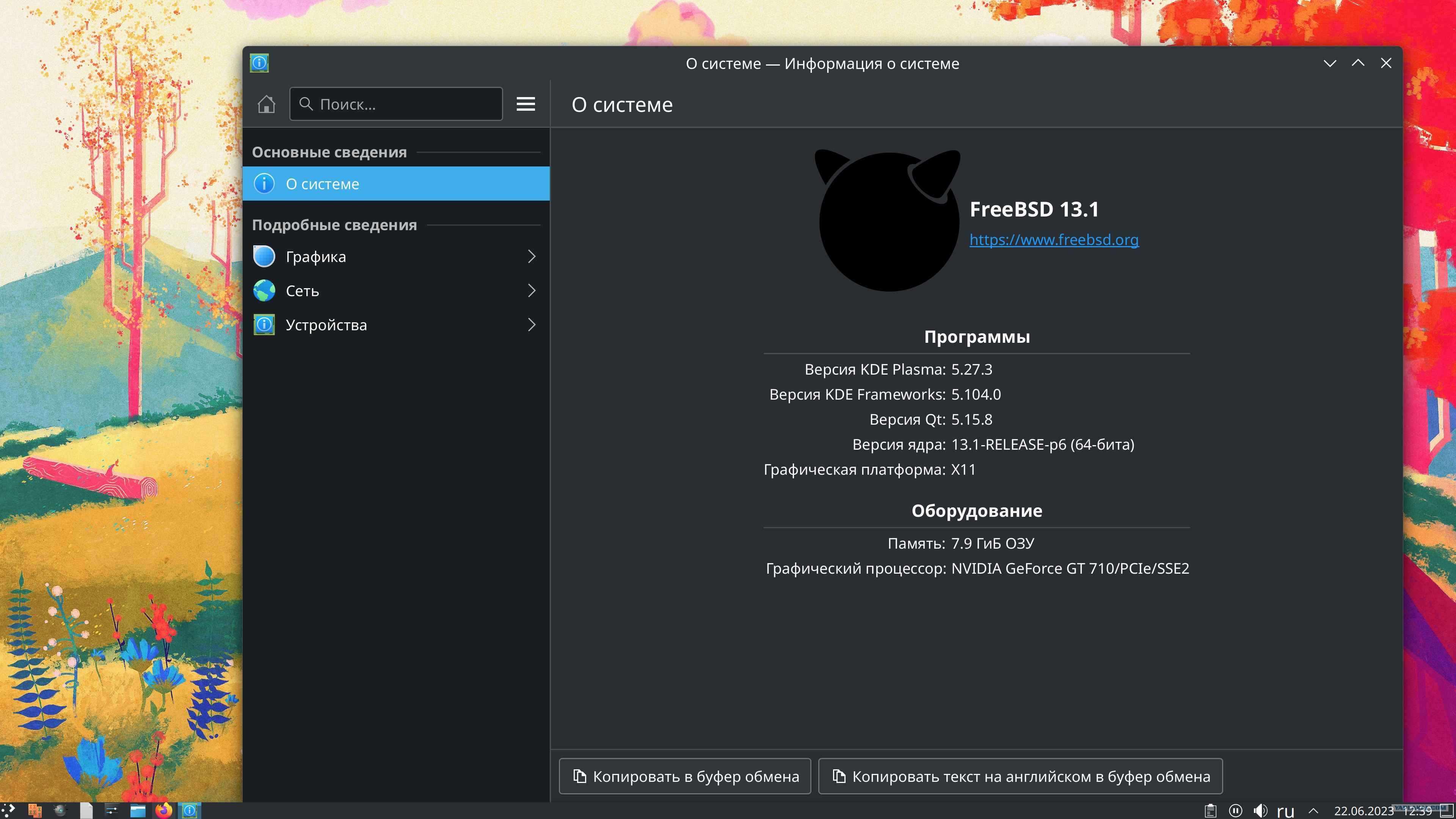Image resolution: width=1456 pixels, height=819 pixels.
Task: Click the Версия KDE Frameworks label
Action: coord(857,394)
